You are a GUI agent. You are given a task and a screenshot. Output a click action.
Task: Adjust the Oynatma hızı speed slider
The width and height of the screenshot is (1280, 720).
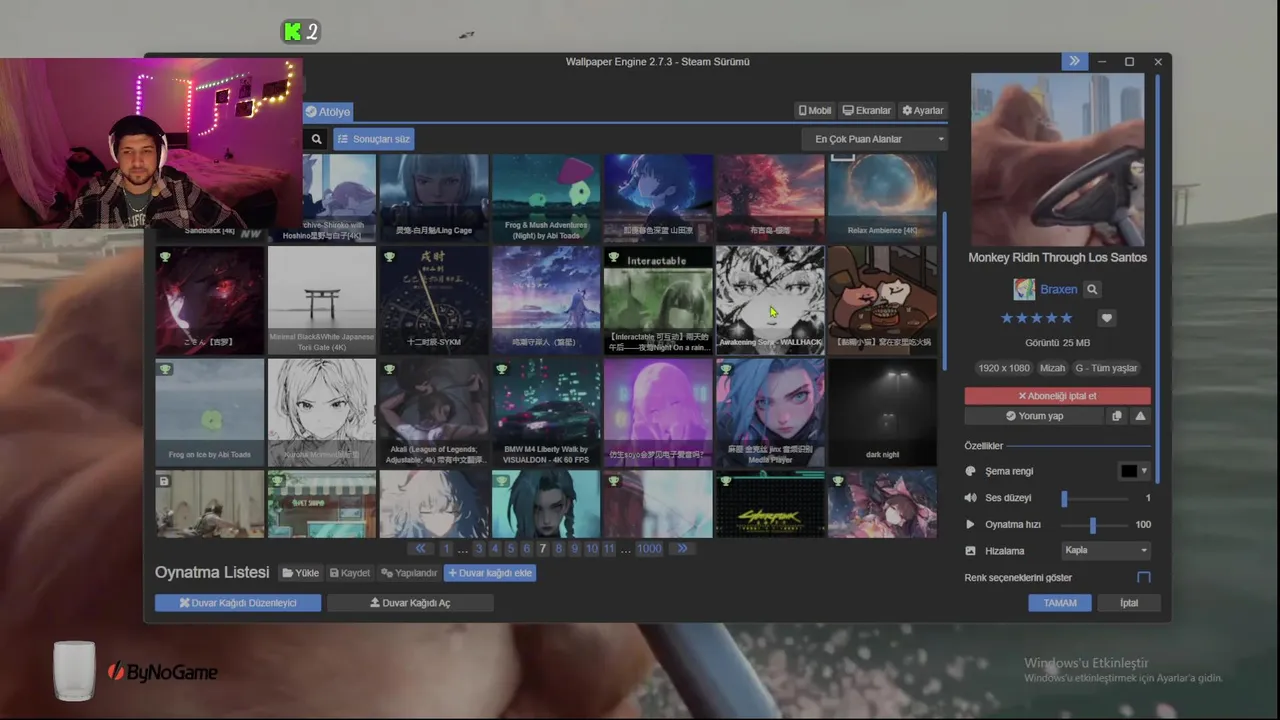click(1094, 525)
